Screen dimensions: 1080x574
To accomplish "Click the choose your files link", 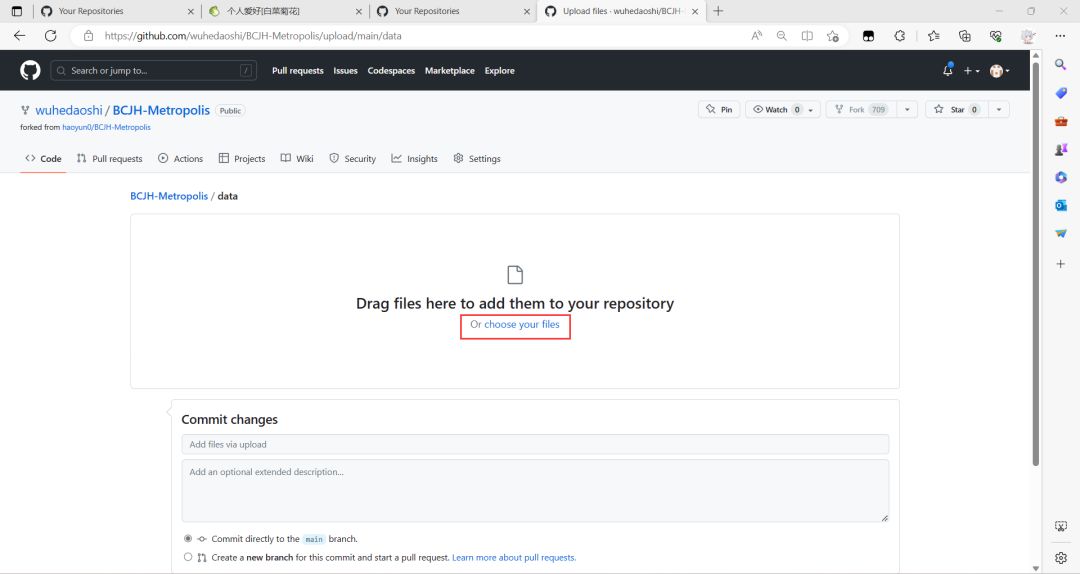I will [x=521, y=325].
